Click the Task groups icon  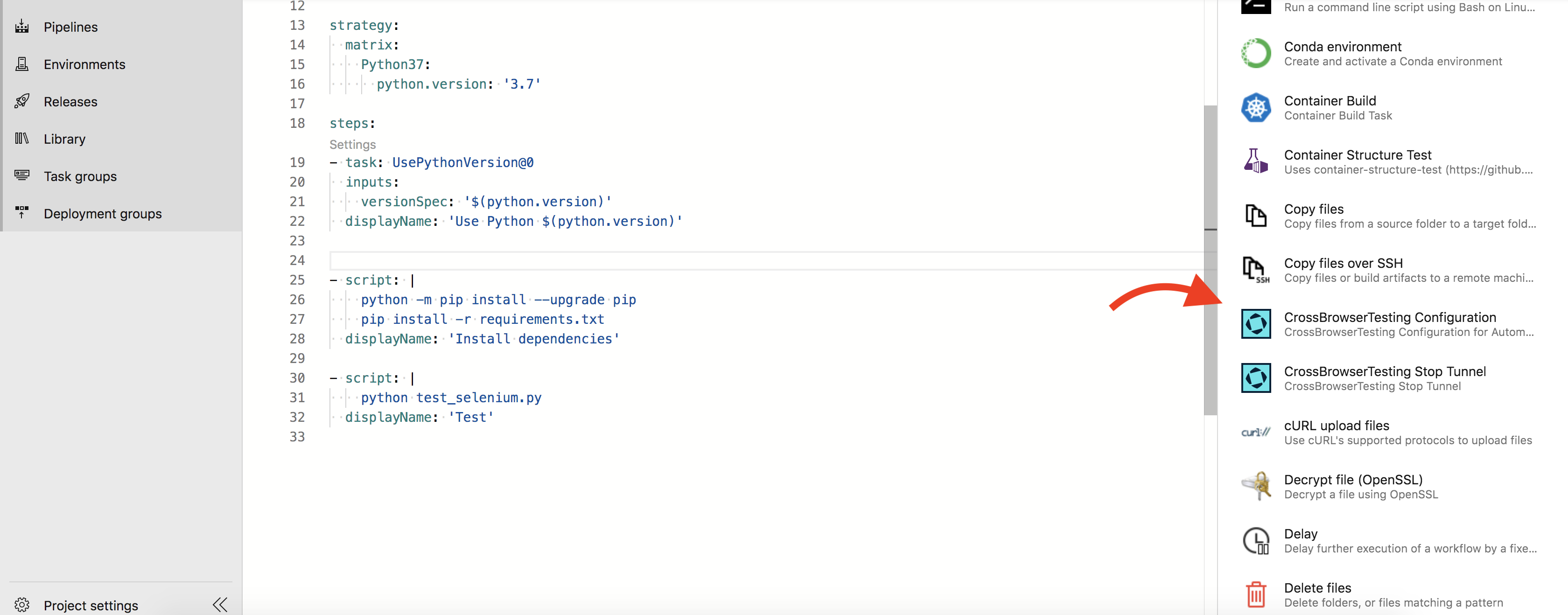[22, 176]
